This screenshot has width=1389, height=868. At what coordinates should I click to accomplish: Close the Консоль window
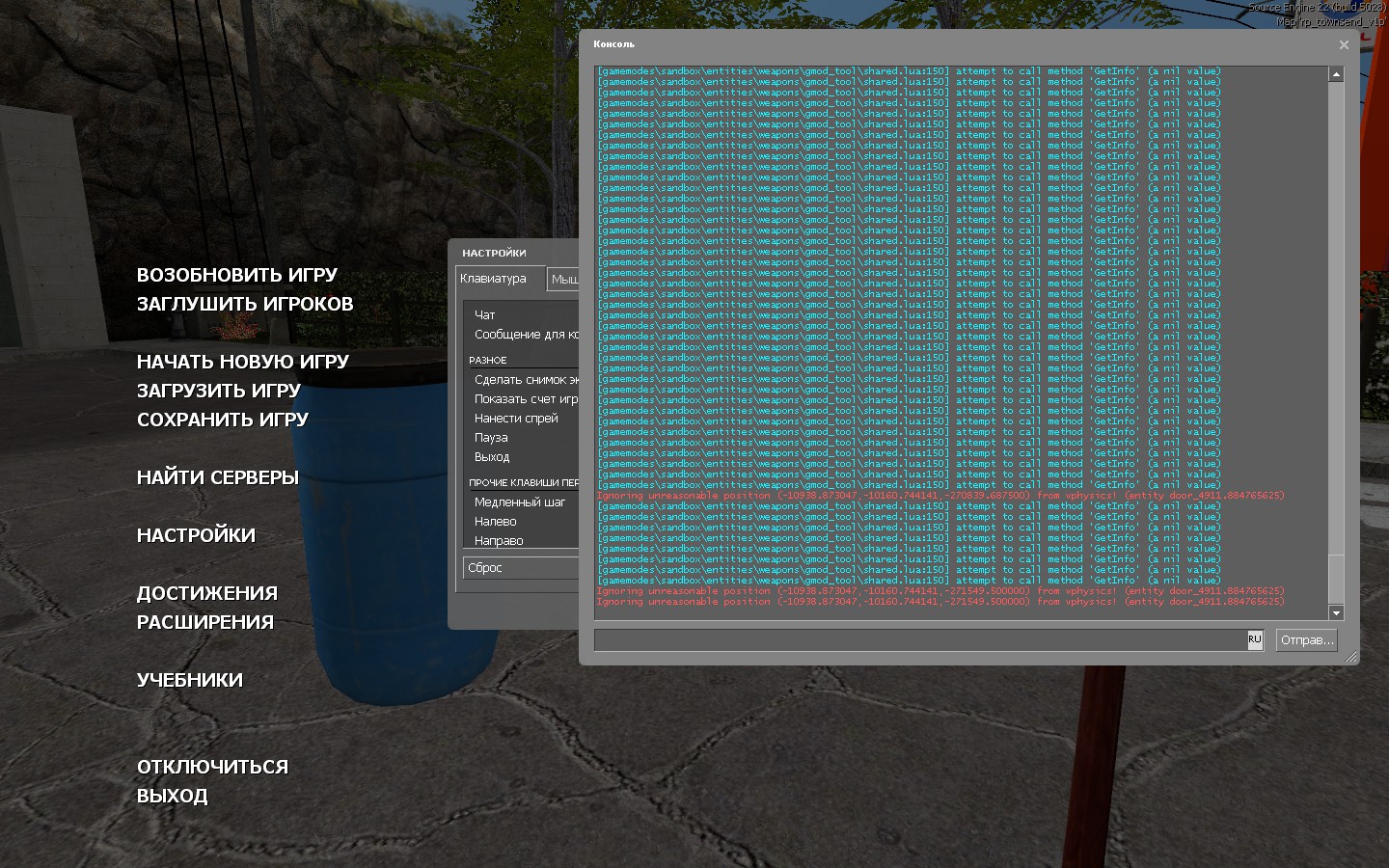coord(1344,44)
